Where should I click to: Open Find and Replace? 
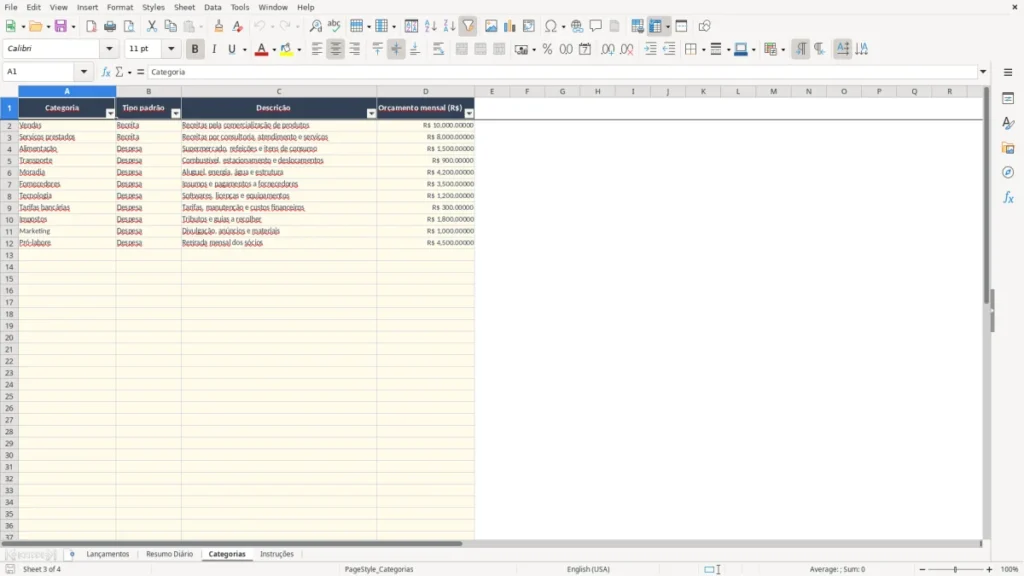click(315, 26)
